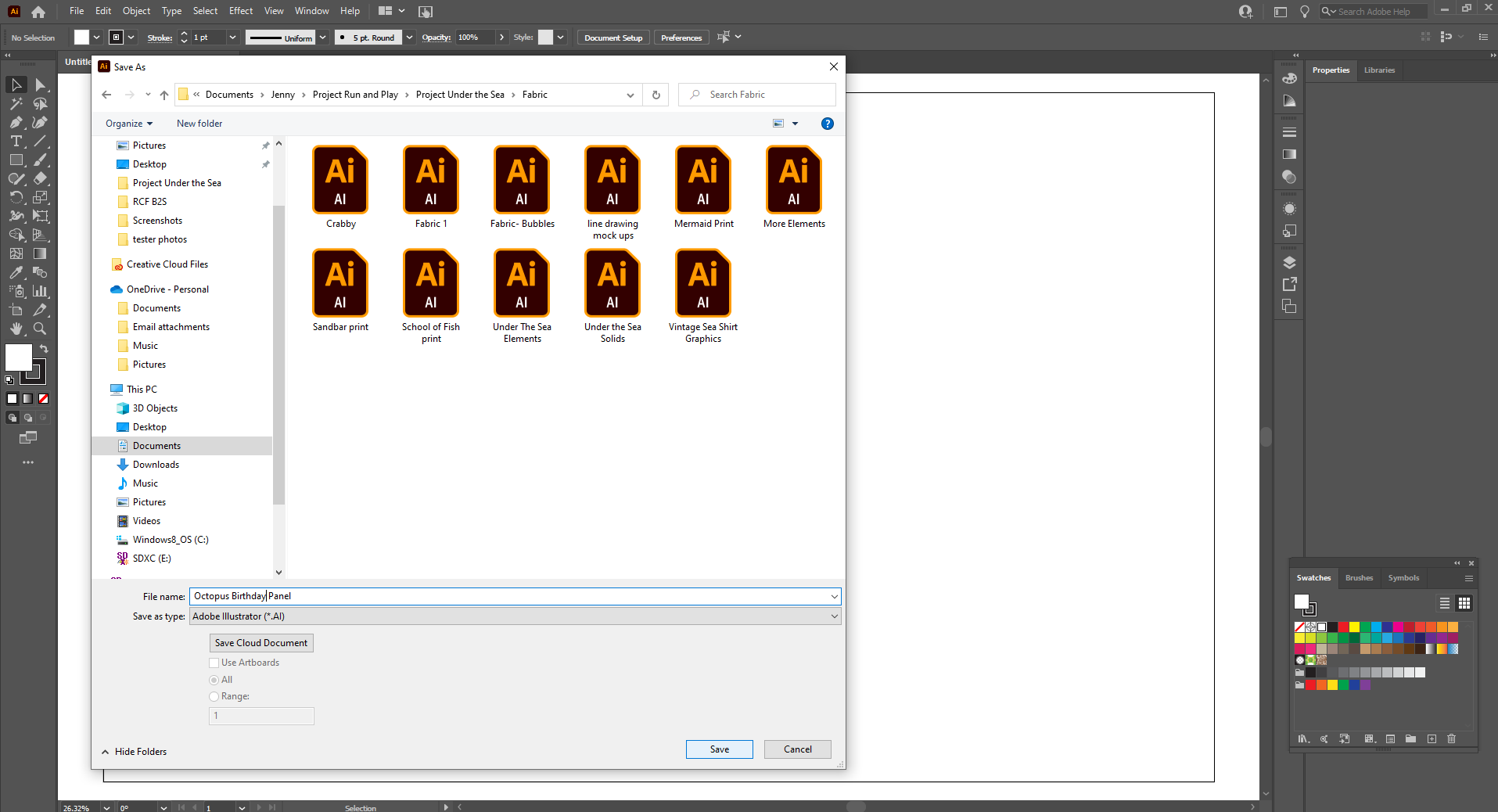Image resolution: width=1498 pixels, height=812 pixels.
Task: Select the Column Graph tool
Action: [x=41, y=291]
